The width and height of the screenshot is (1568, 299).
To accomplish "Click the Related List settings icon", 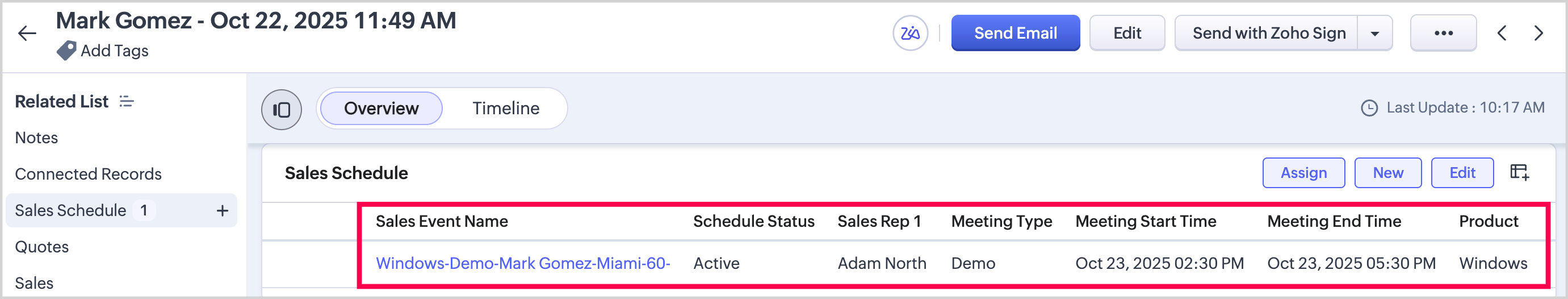I will [127, 101].
